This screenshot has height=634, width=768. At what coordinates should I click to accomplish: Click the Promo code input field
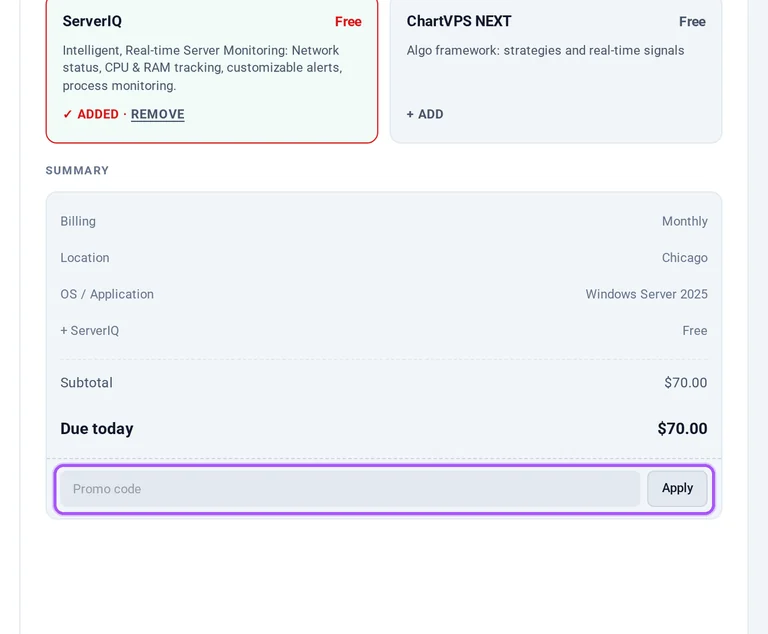(350, 489)
